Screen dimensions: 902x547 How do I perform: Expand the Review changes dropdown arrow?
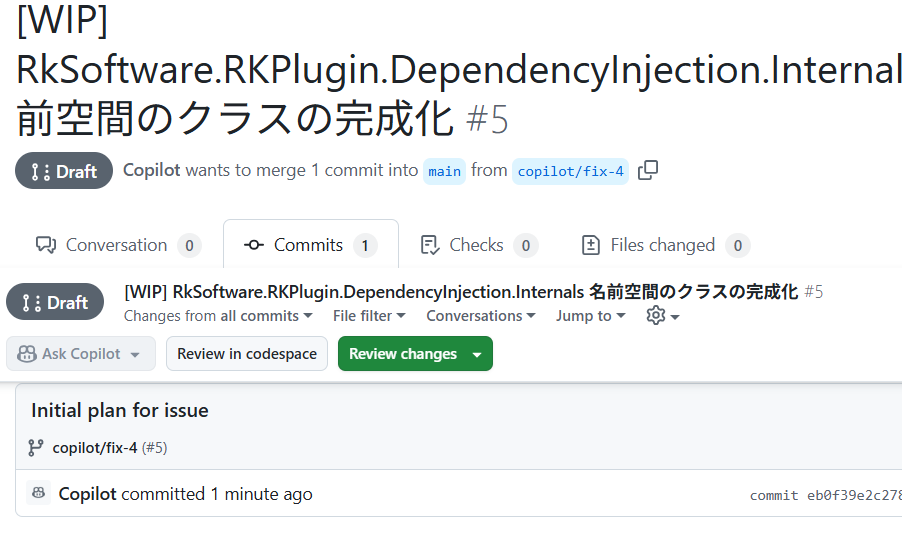[477, 354]
